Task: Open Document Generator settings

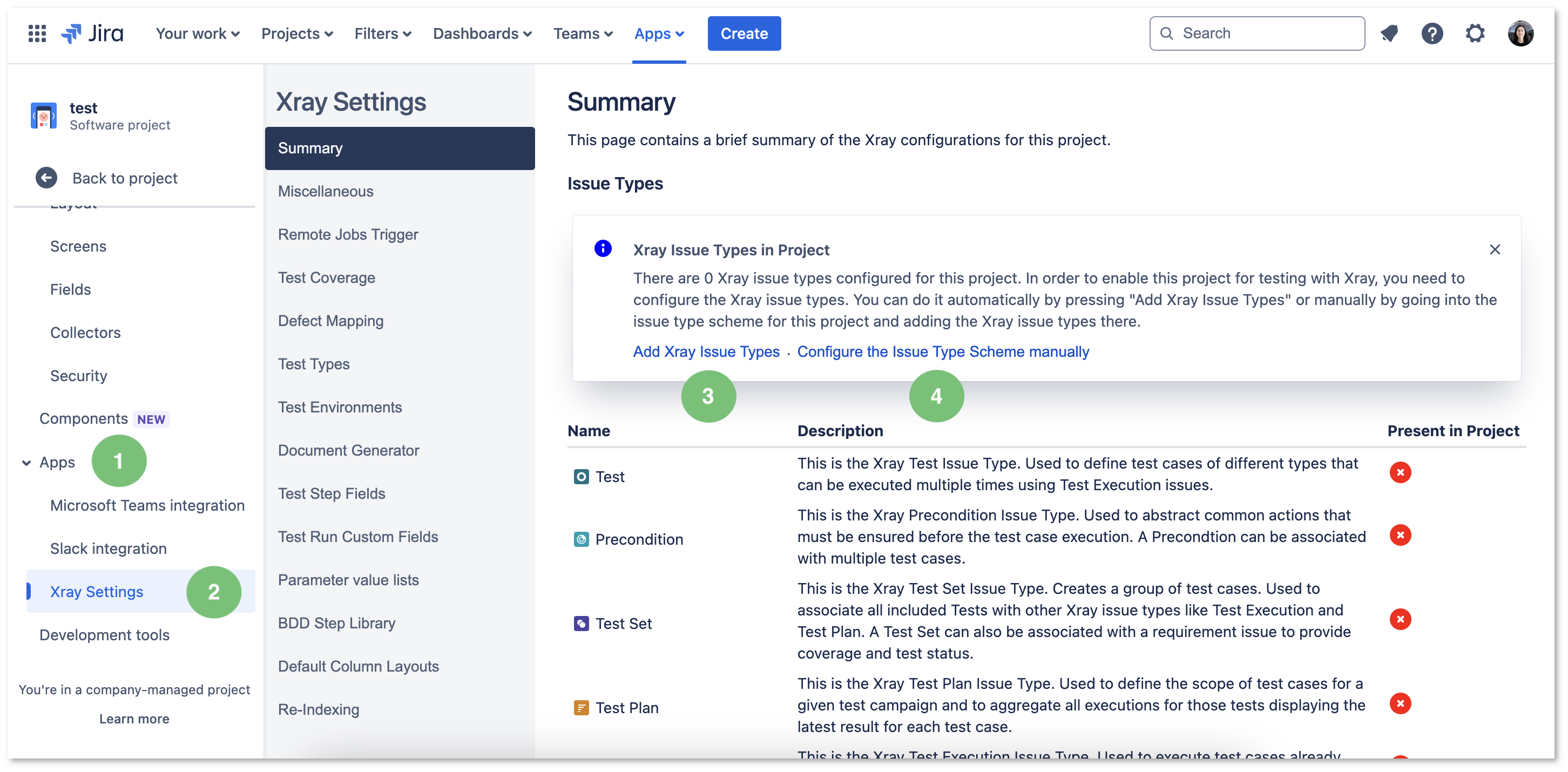Action: tap(349, 451)
